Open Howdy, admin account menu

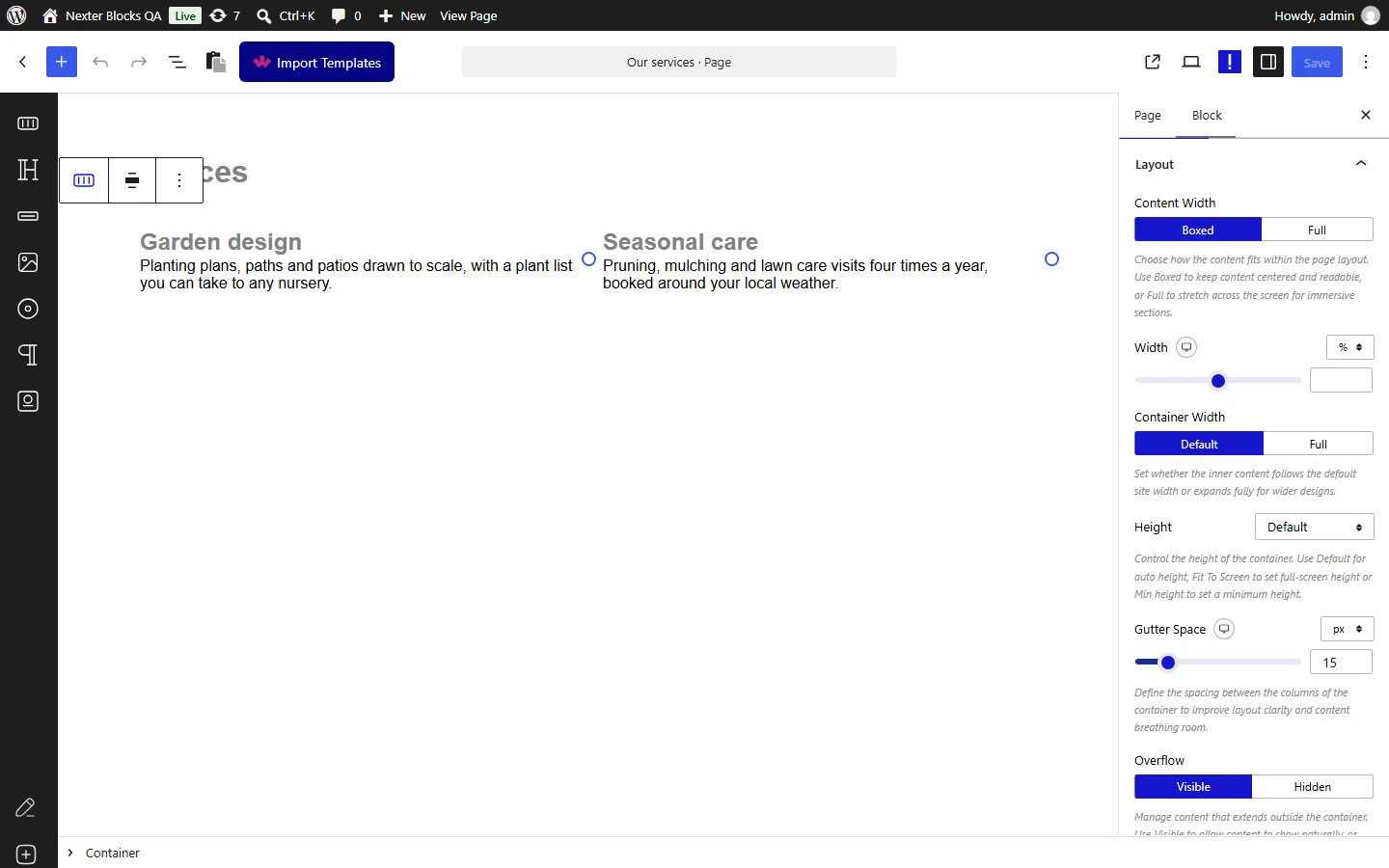coord(1326,15)
